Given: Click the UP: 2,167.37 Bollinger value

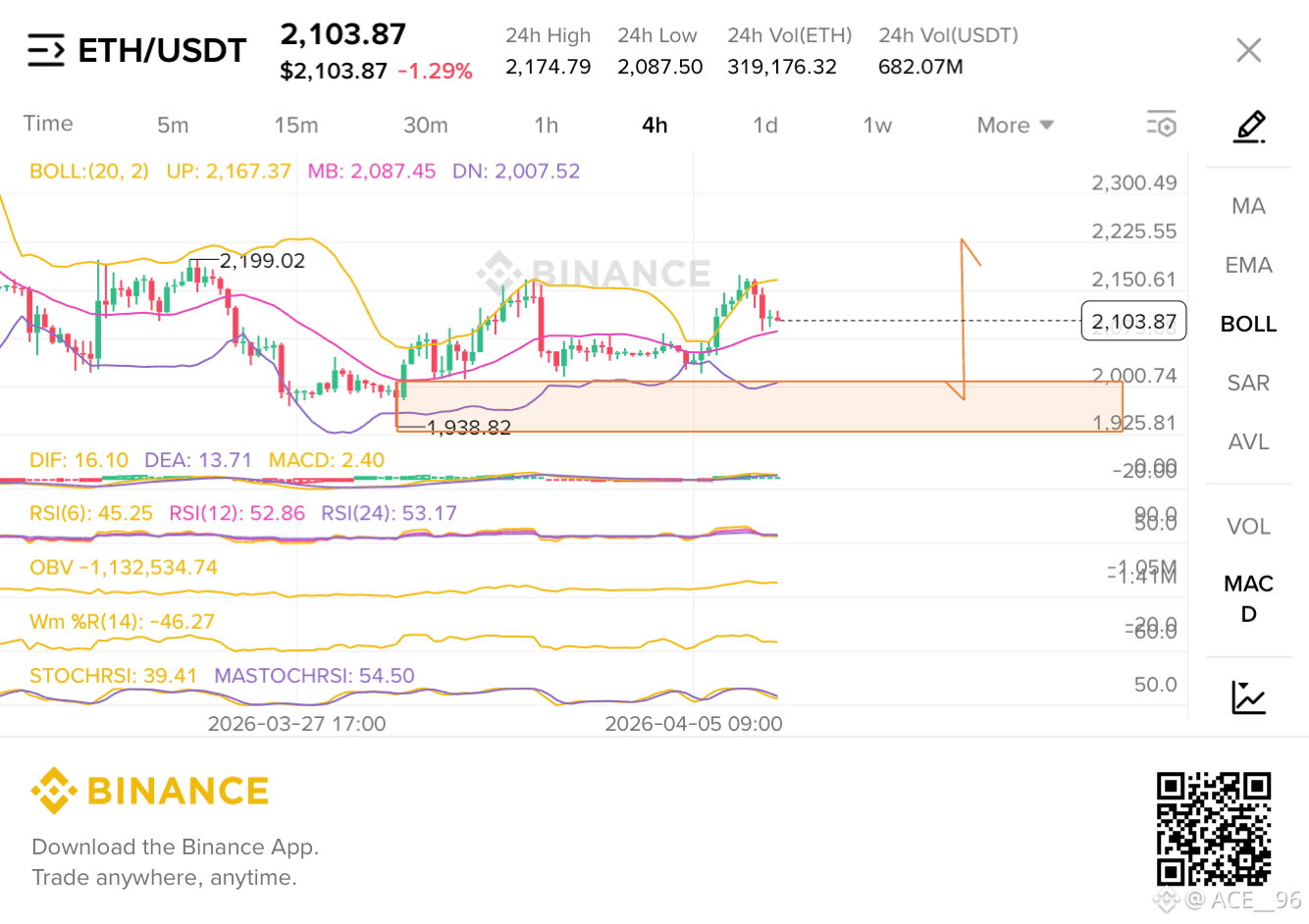Looking at the screenshot, I should 229,171.
